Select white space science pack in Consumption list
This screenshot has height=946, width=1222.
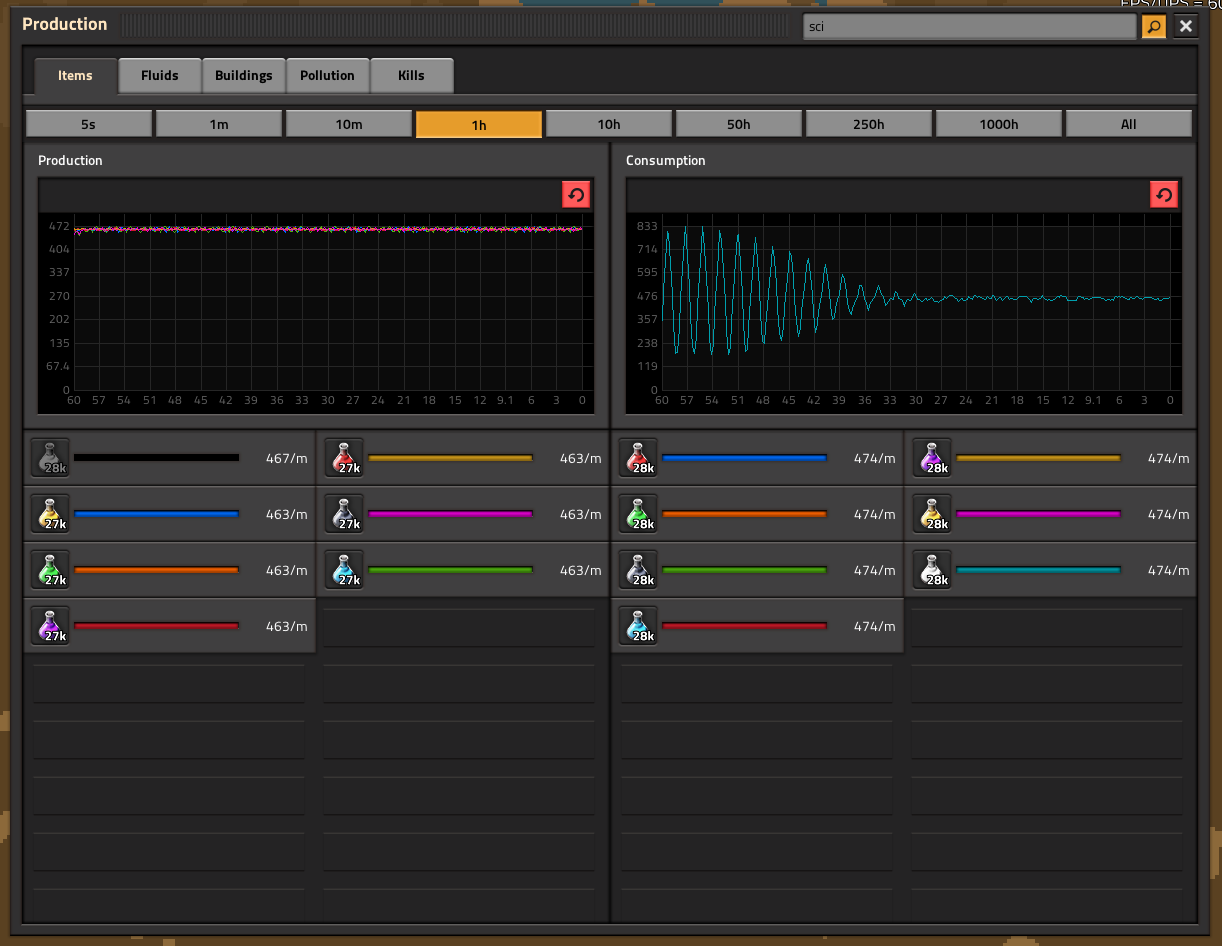[x=932, y=570]
